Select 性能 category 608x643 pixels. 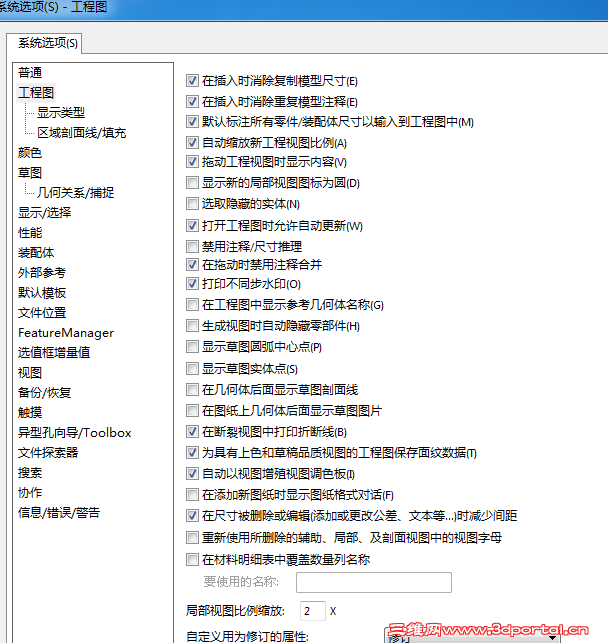click(30, 233)
